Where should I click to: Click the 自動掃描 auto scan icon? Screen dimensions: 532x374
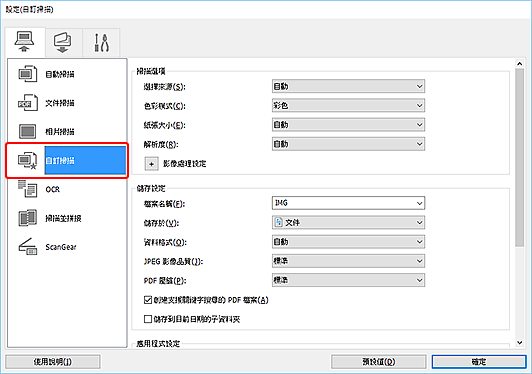tap(27, 74)
